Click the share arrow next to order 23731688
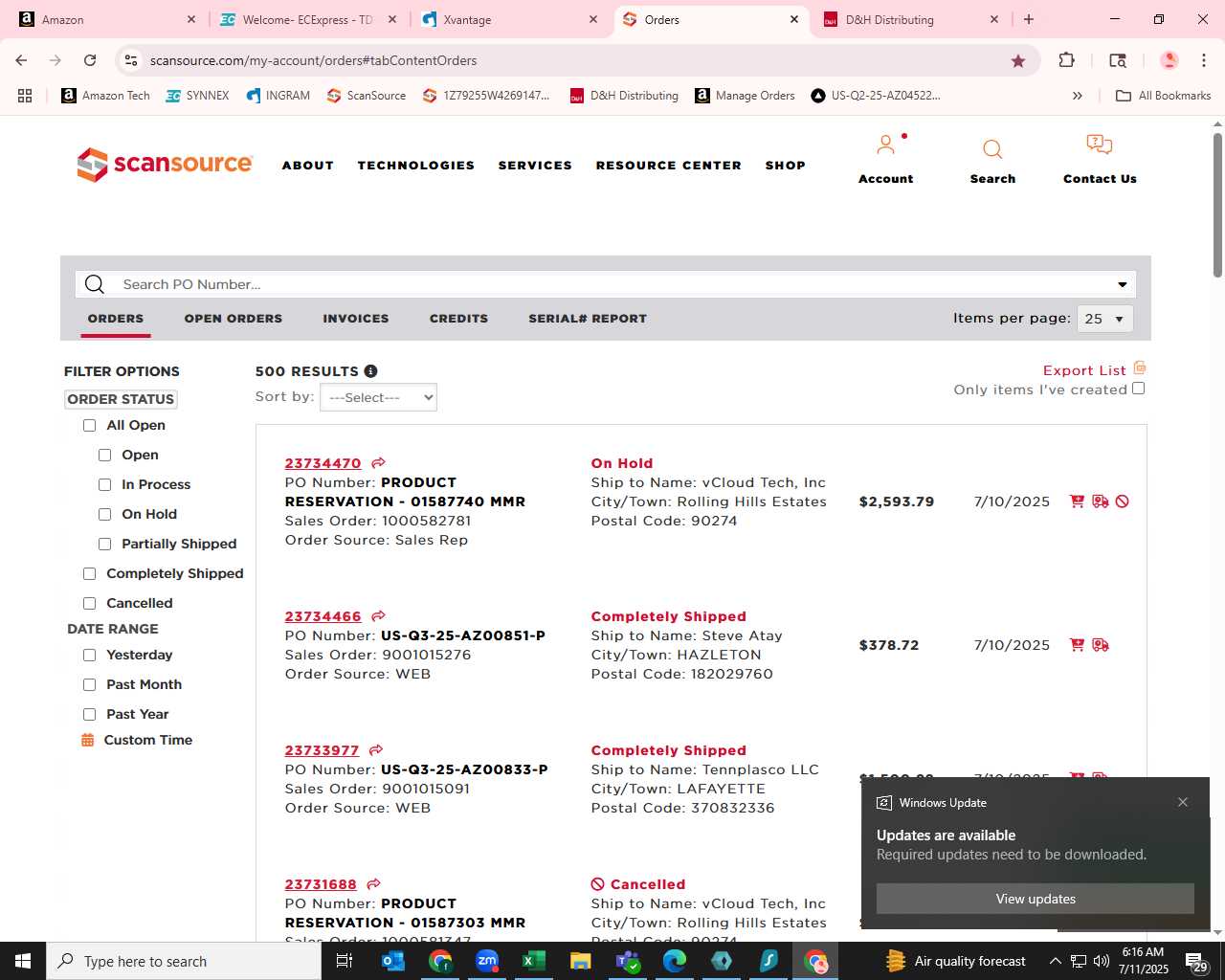Image resolution: width=1225 pixels, height=980 pixels. [374, 884]
